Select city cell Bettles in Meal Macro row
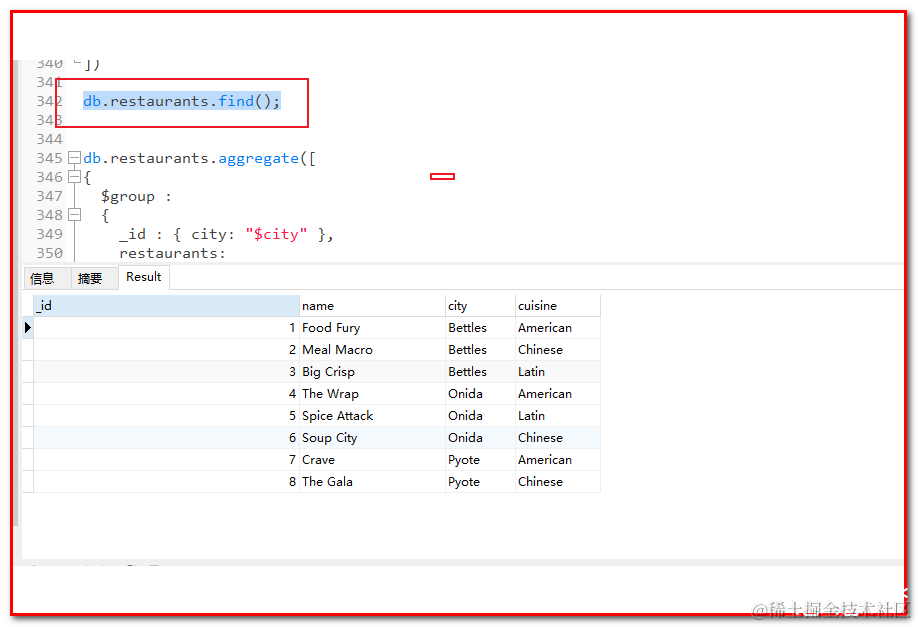Viewport: 918px width, 627px height. point(480,350)
